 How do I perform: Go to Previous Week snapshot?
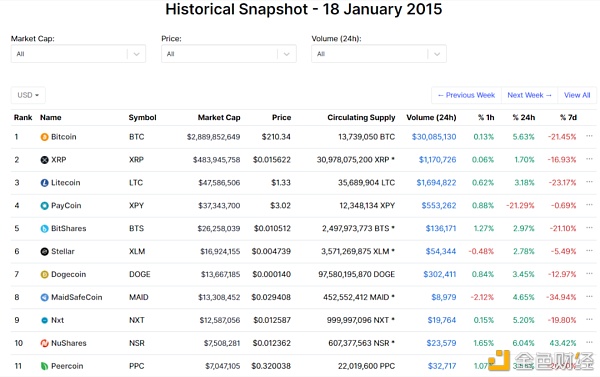[x=466, y=95]
